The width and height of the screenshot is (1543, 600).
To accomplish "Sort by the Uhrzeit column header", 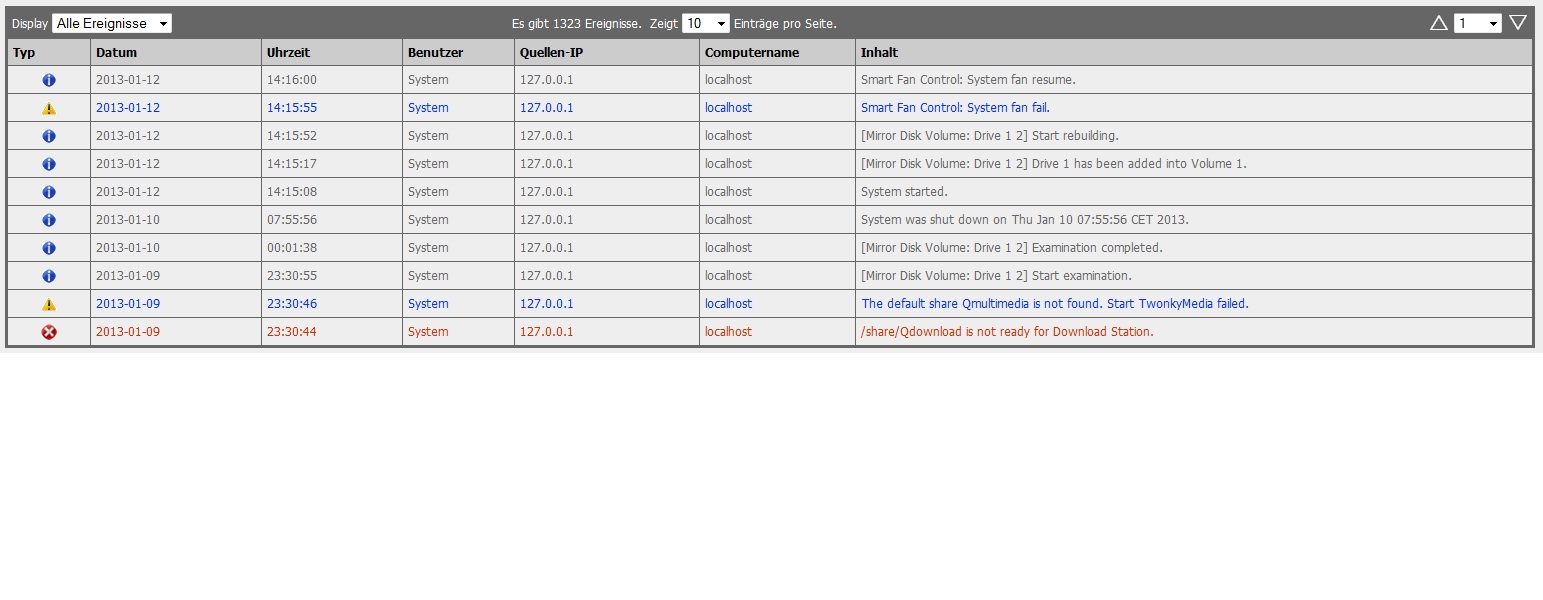I will pos(288,52).
